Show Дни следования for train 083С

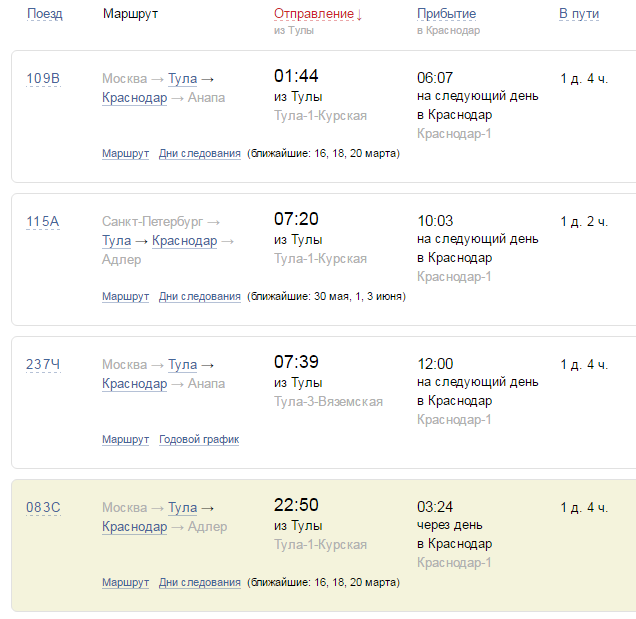[x=200, y=582]
